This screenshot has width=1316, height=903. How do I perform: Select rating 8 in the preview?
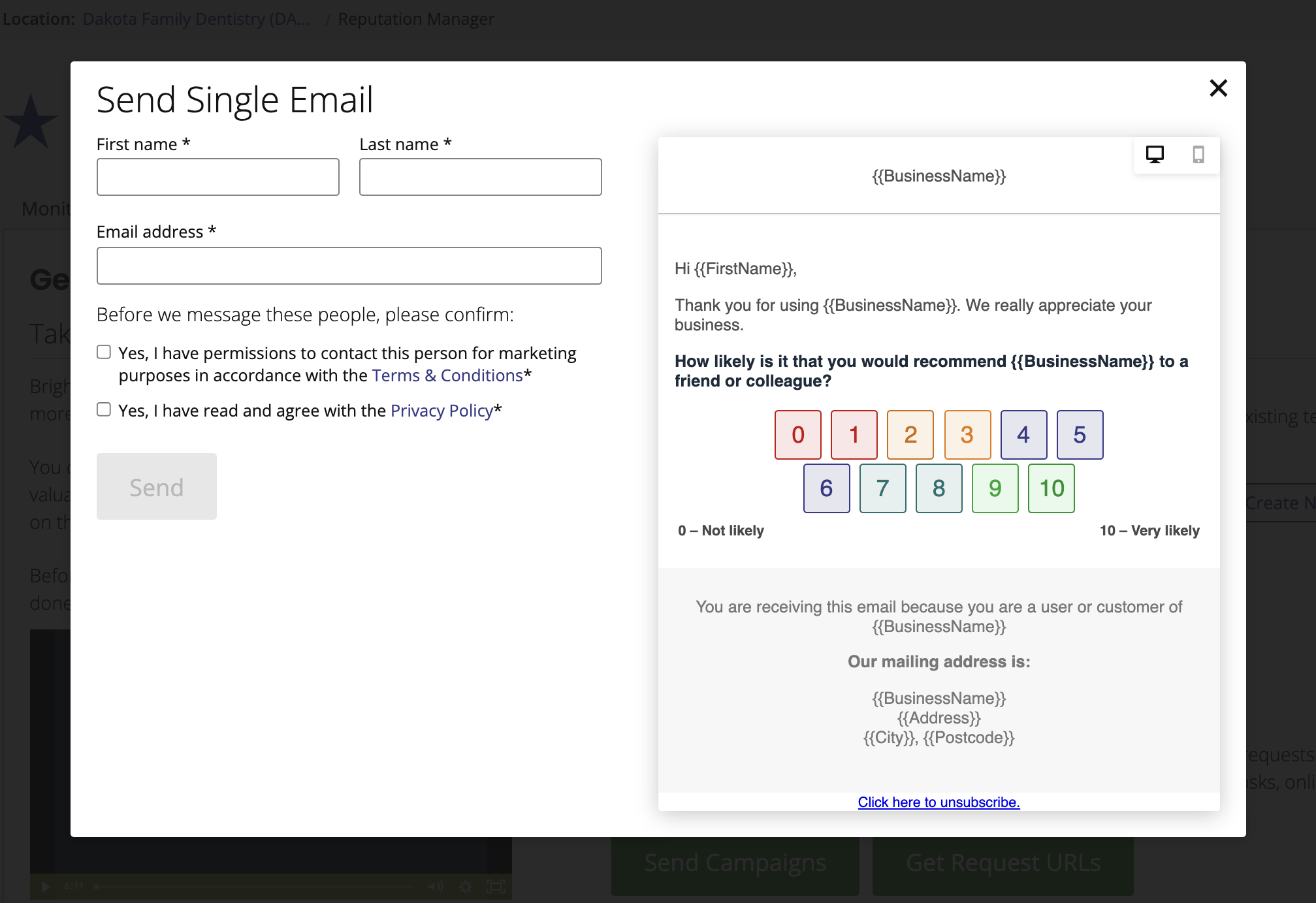tap(939, 488)
